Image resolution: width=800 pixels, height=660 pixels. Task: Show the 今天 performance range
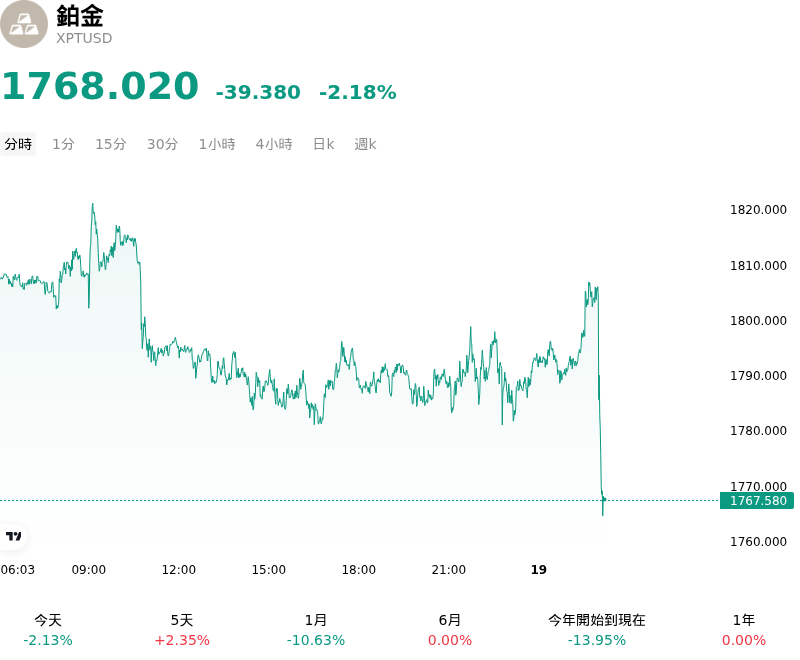pyautogui.click(x=48, y=630)
